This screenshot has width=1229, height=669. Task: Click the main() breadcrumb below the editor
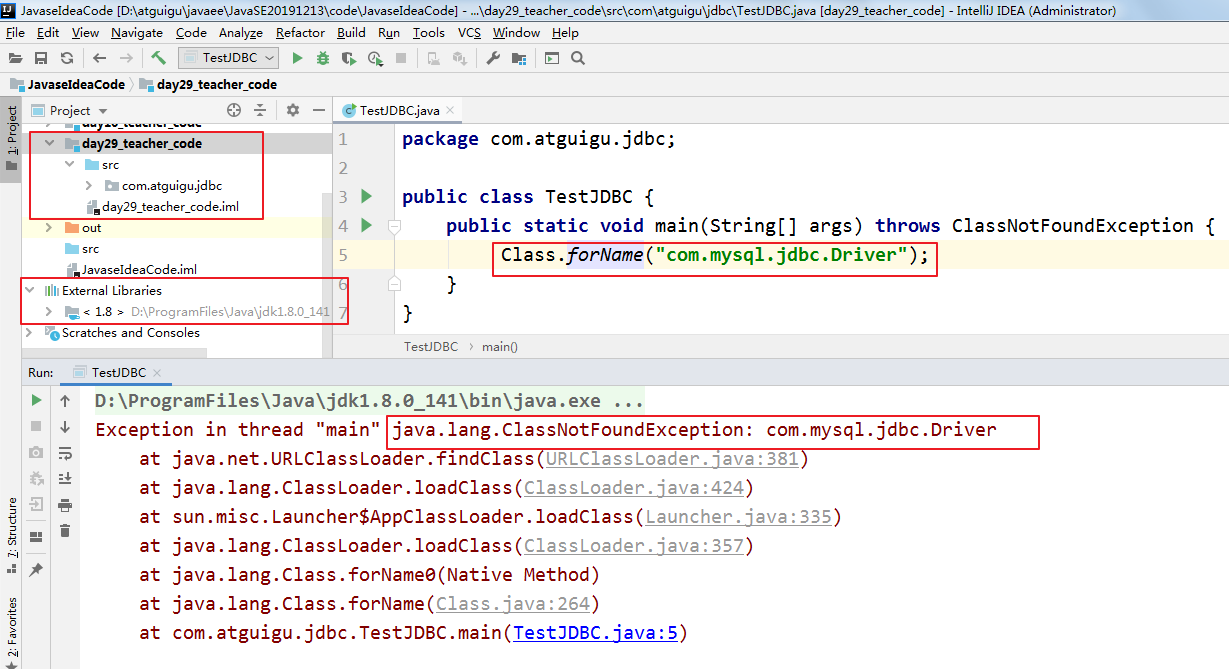click(500, 347)
